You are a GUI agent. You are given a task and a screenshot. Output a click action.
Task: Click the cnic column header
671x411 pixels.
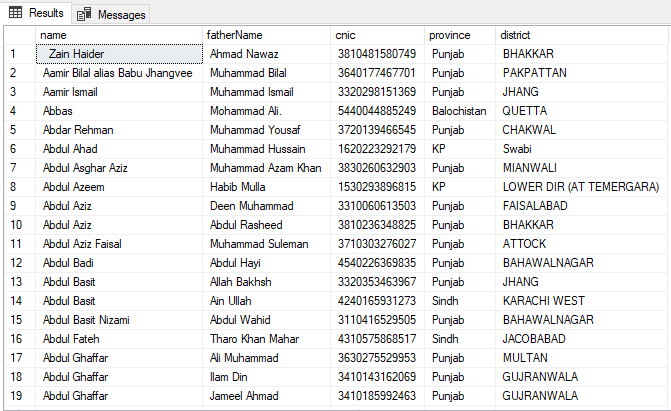(377, 35)
